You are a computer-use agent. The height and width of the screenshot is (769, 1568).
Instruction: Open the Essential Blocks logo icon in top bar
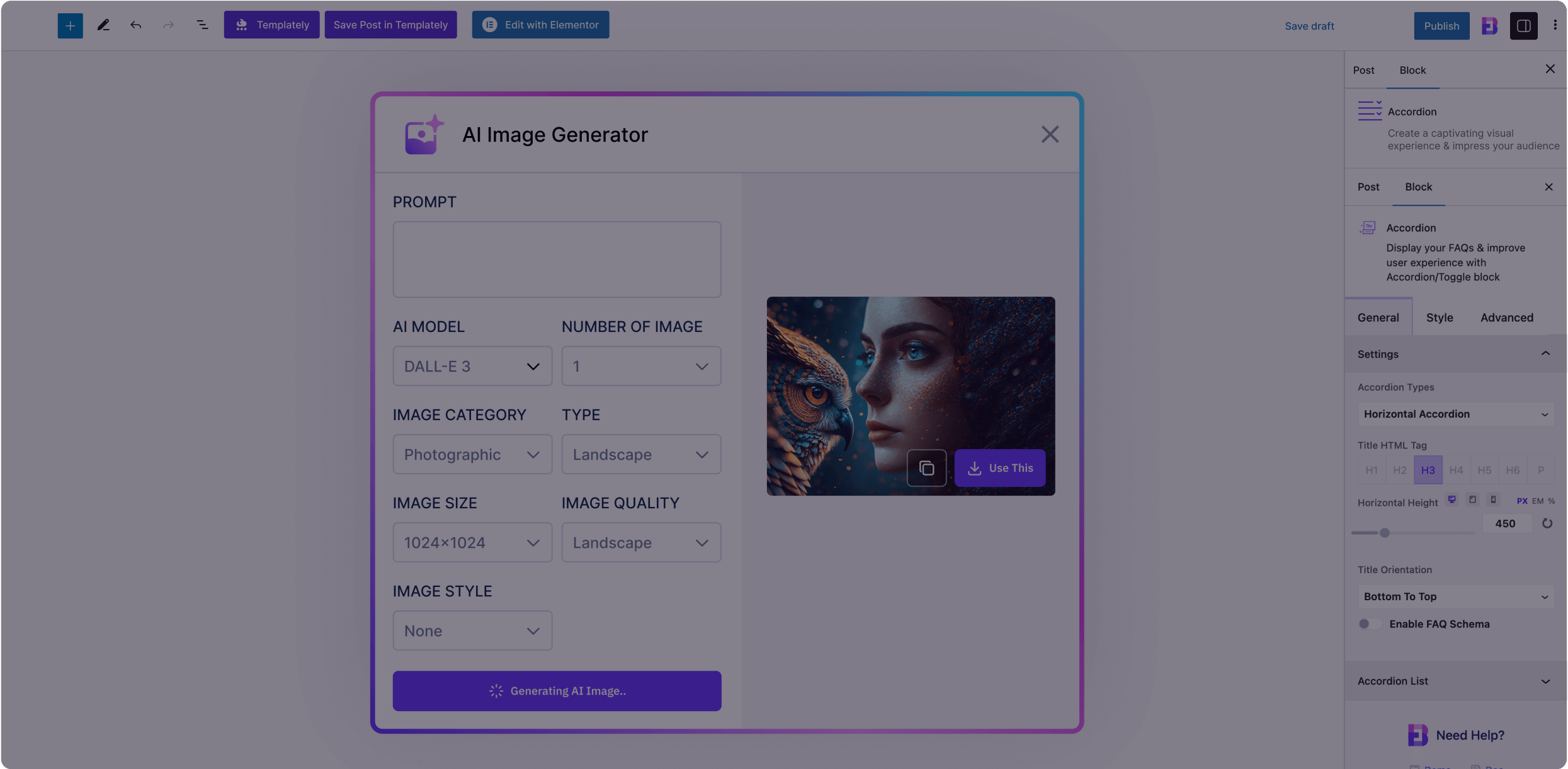(1489, 26)
